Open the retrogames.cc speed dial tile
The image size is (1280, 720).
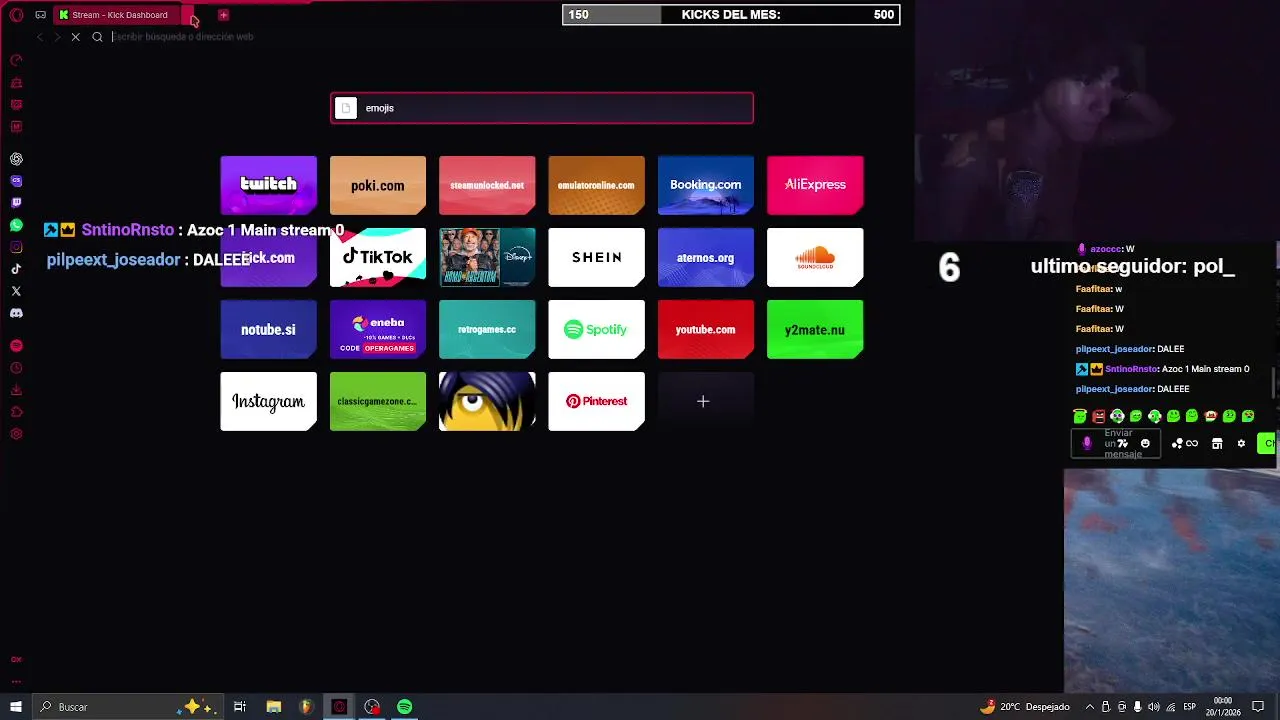(487, 329)
